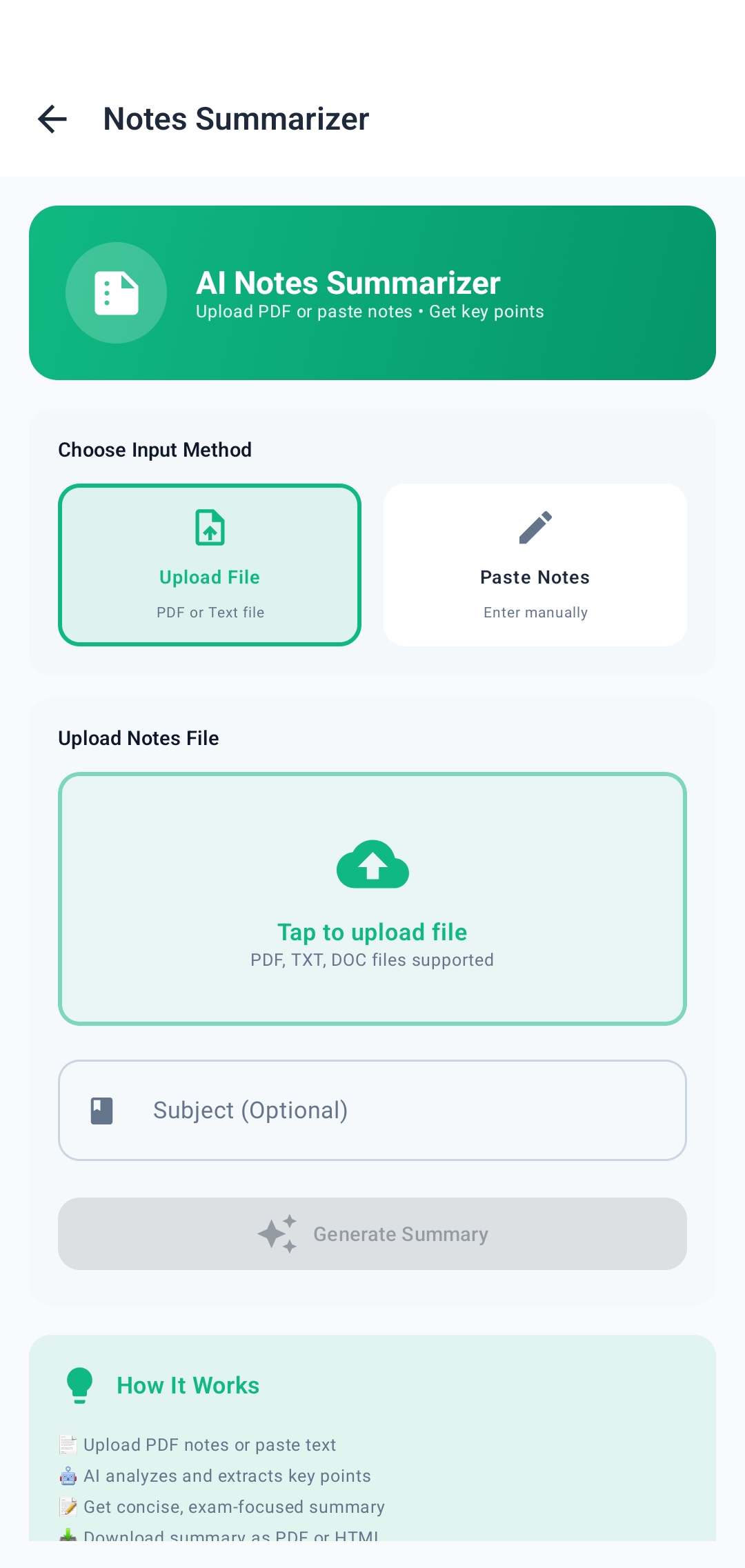Select the Upload File input method

(x=209, y=564)
